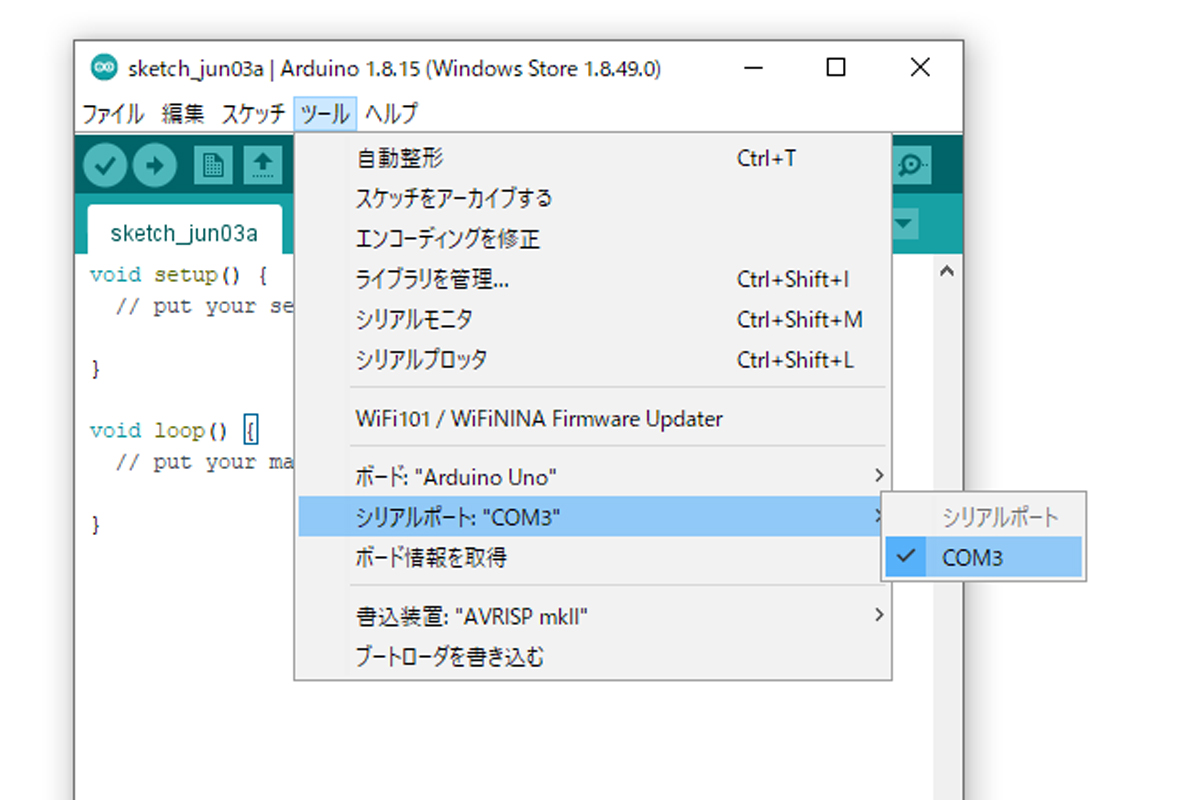
Task: Select the sketch_jun03a editor tab
Action: click(x=184, y=234)
